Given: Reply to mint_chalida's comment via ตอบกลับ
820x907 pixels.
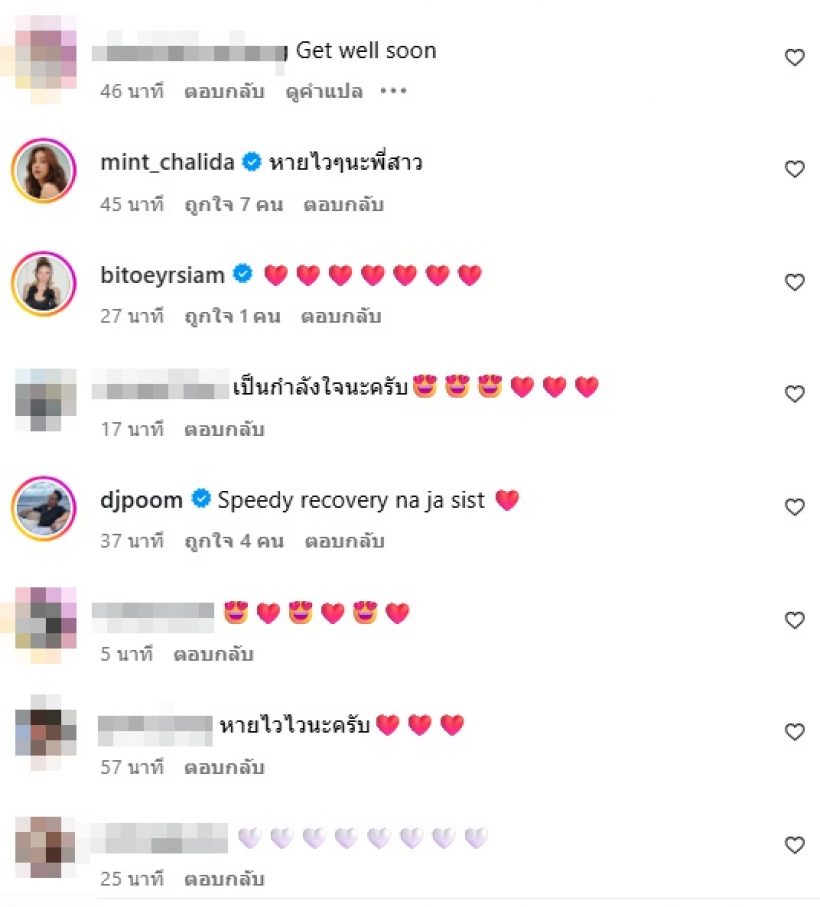Looking at the screenshot, I should (343, 205).
